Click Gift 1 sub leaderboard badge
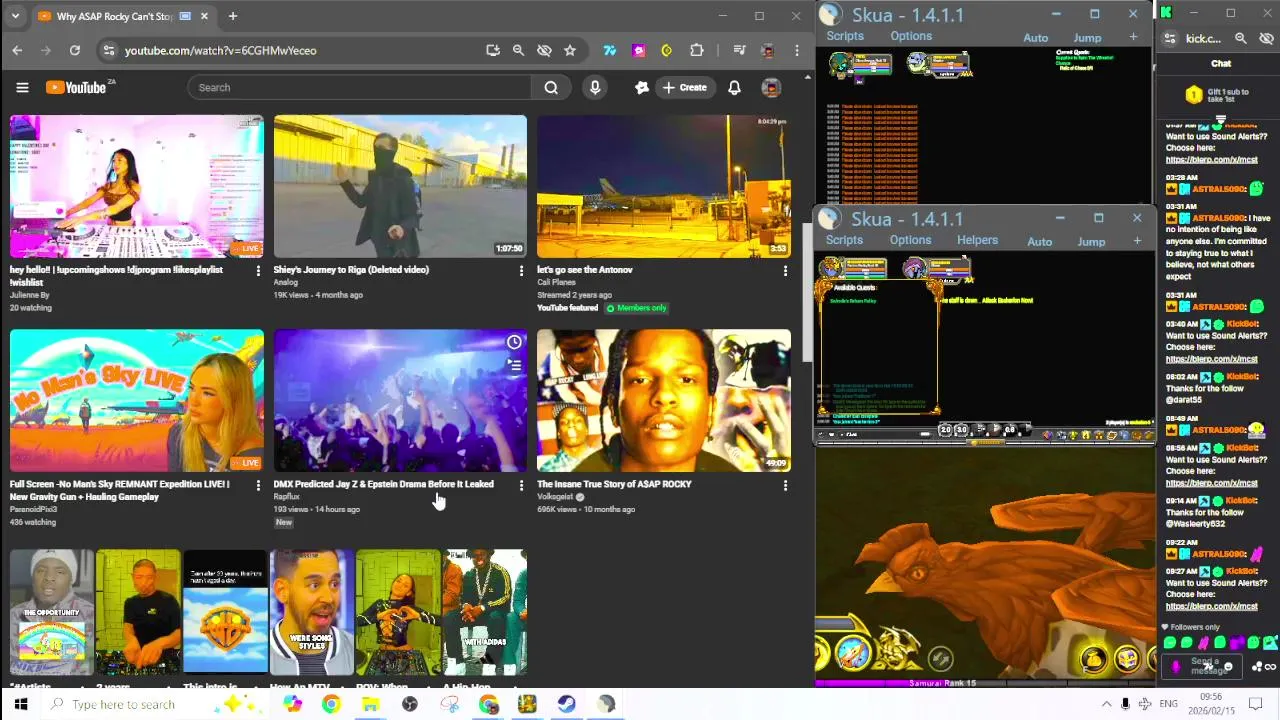1280x720 pixels. point(1193,95)
